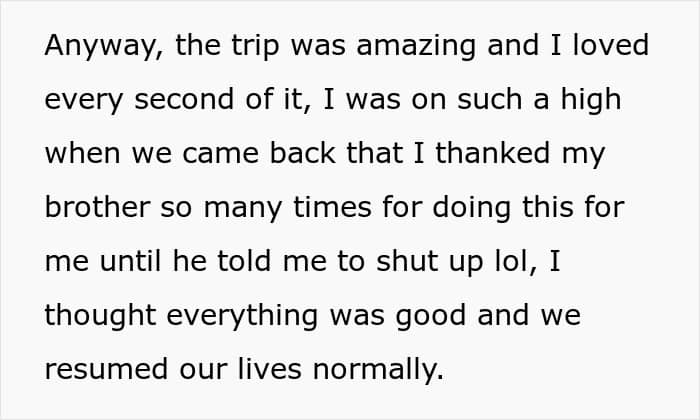
Task: Click the word 'good' in sixth line
Action: point(431,316)
